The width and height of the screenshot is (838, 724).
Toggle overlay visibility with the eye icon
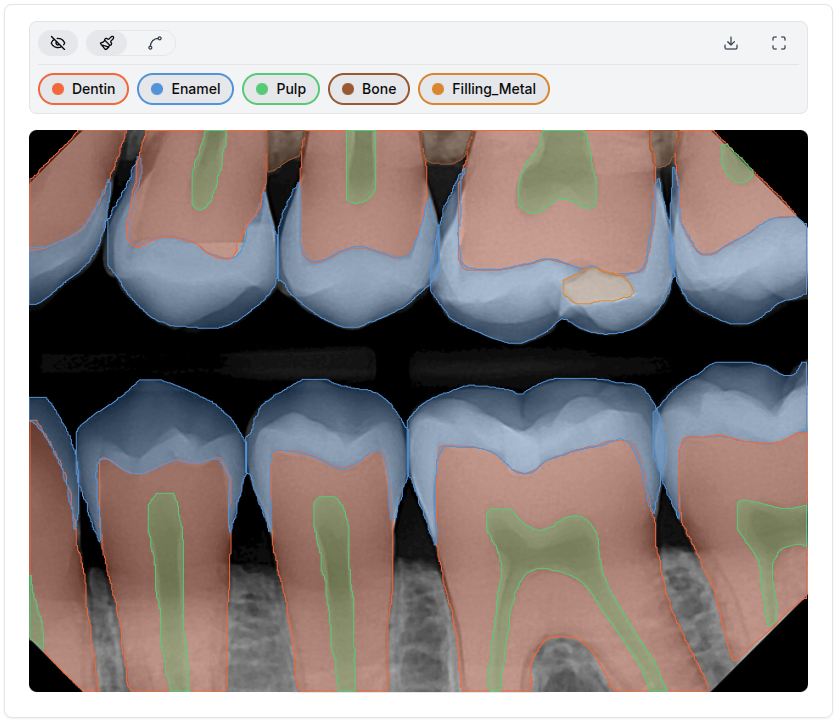(57, 42)
